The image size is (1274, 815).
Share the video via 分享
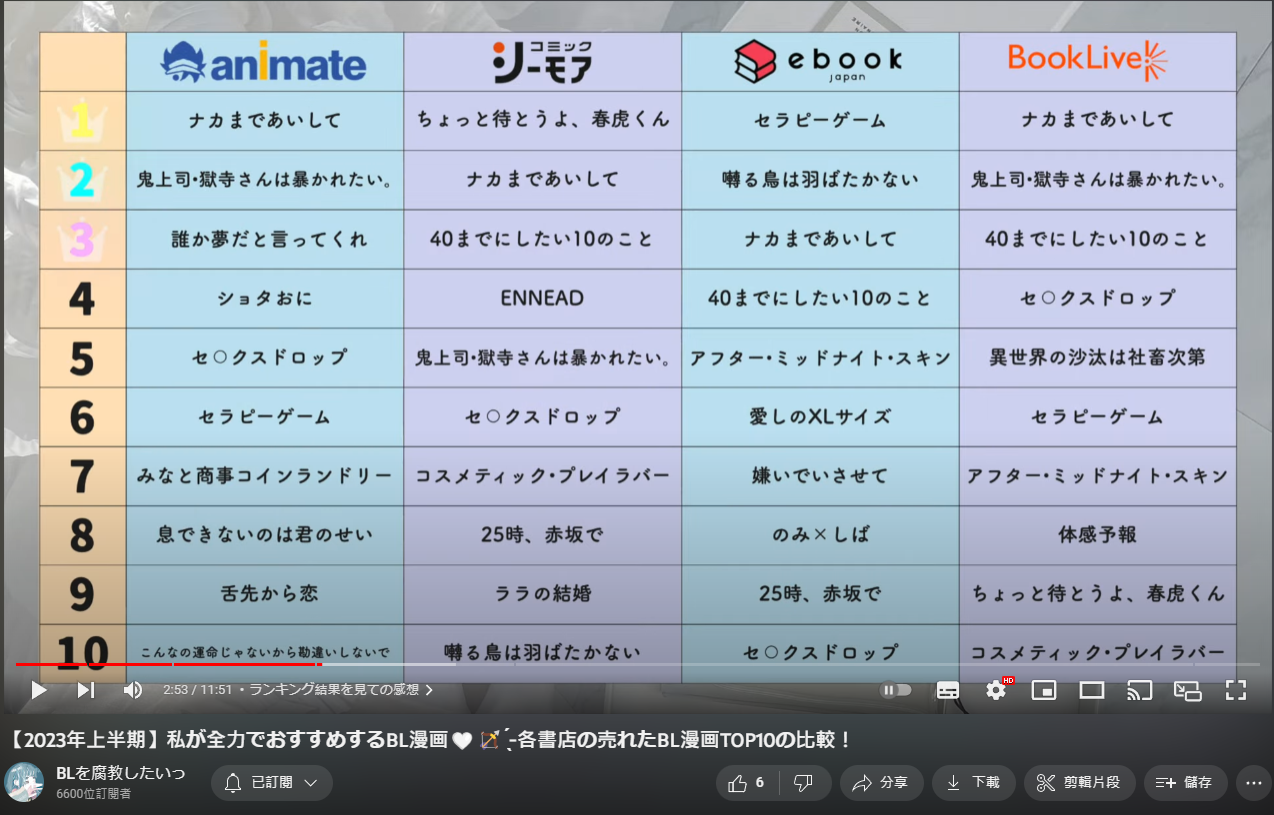point(881,783)
